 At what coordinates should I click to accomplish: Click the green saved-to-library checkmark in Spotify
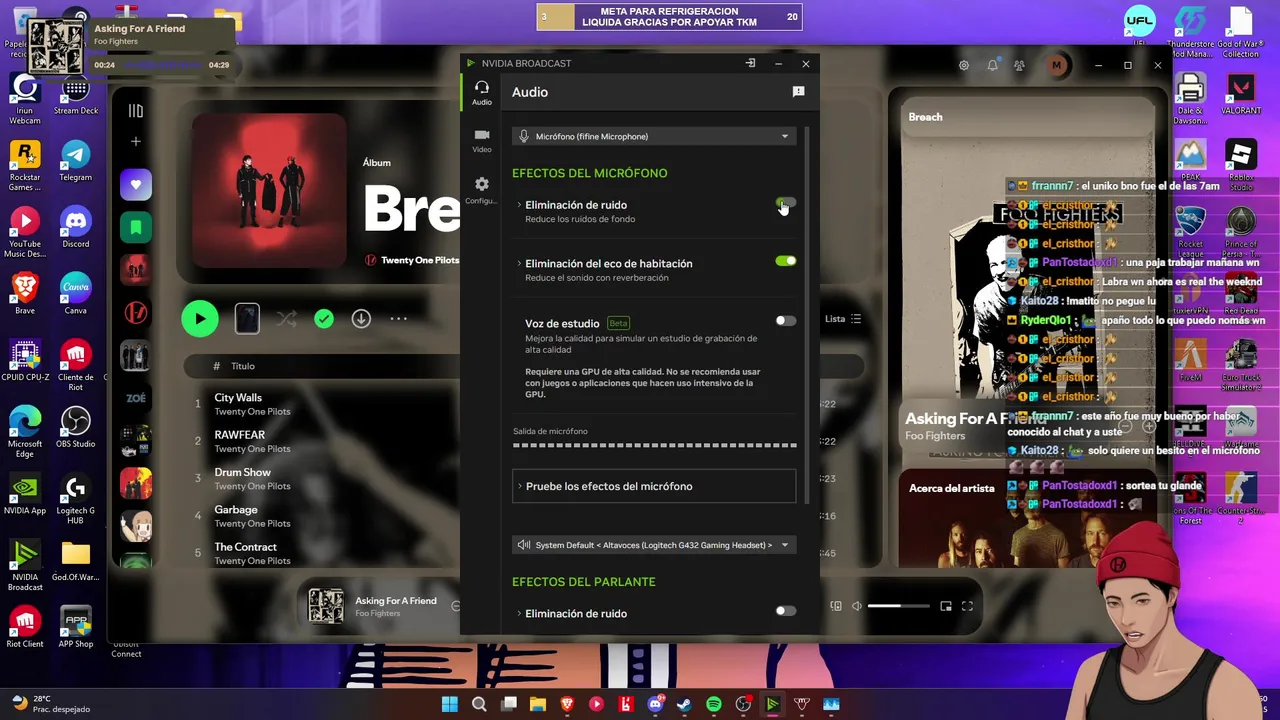point(323,319)
